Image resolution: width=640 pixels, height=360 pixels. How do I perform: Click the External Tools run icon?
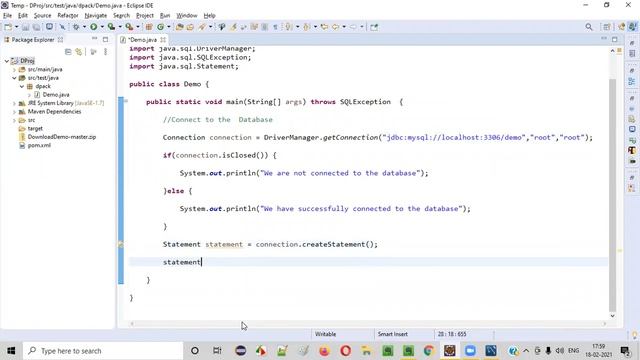tap(129, 27)
